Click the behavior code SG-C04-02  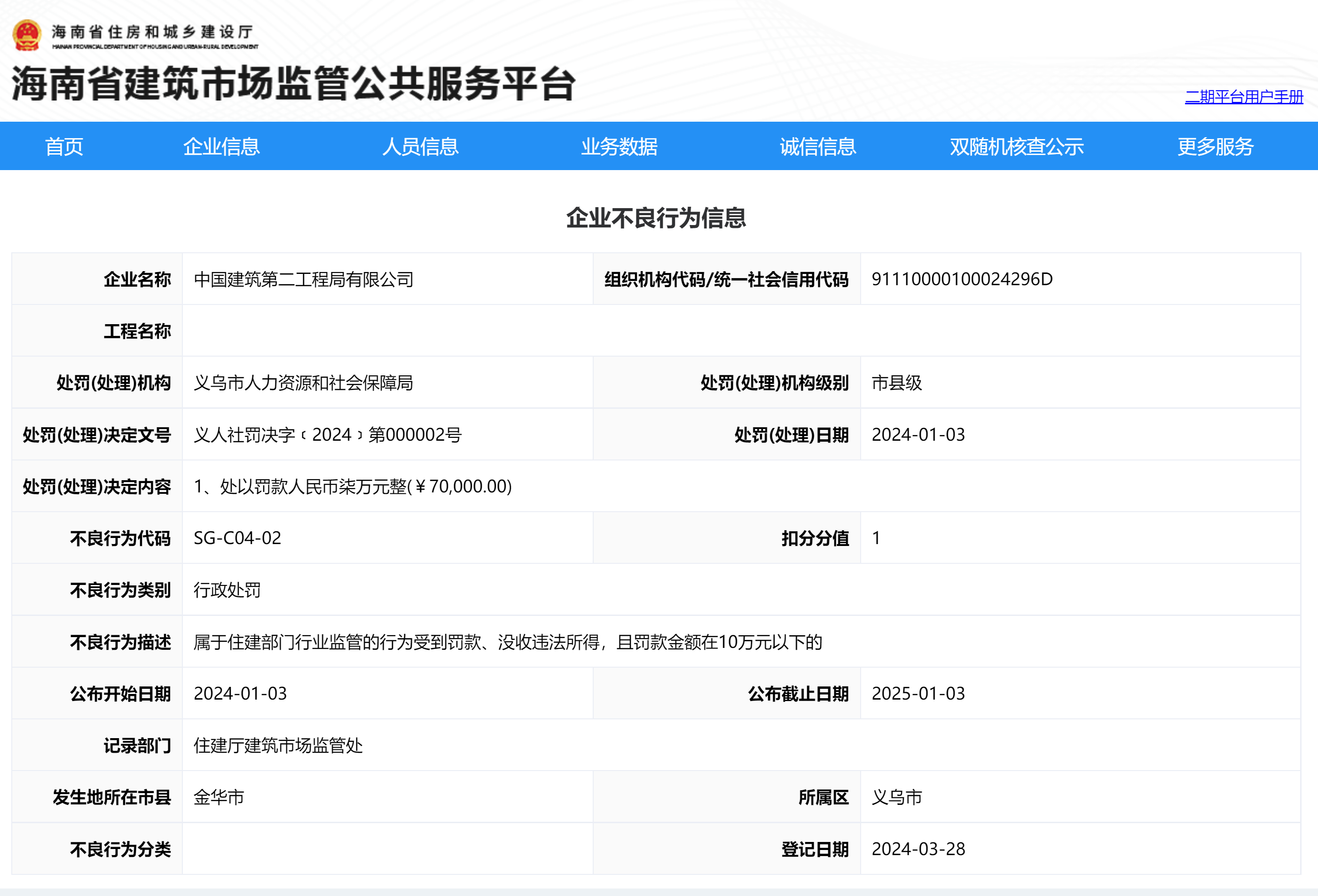(x=237, y=538)
